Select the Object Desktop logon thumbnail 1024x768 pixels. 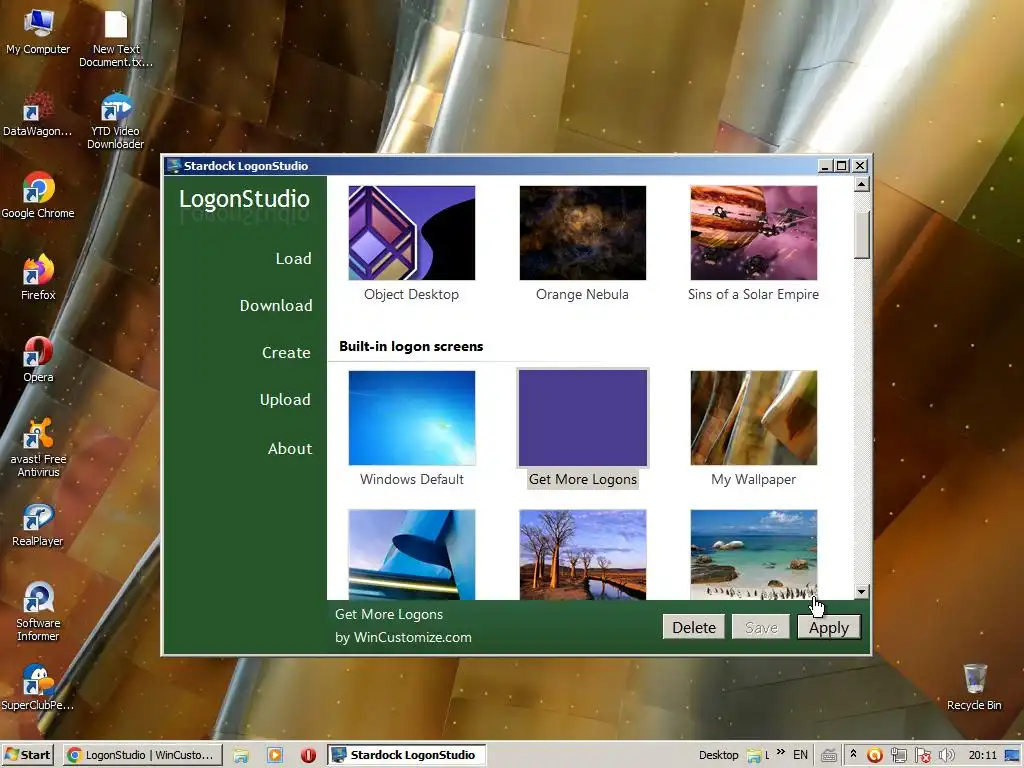pyautogui.click(x=411, y=233)
